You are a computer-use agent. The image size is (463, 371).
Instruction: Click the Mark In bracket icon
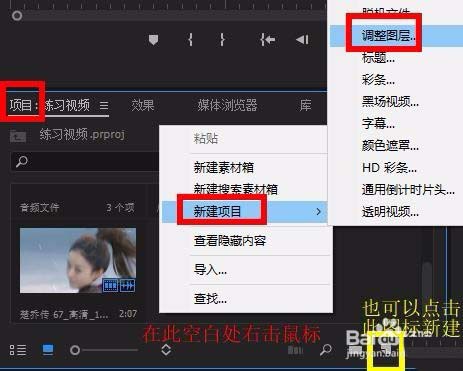(190, 40)
